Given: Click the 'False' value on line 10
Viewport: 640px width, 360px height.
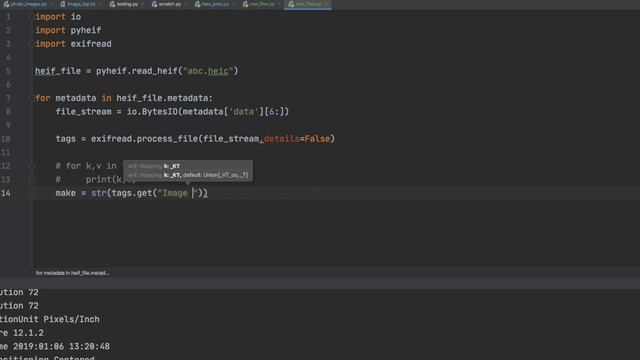Looking at the screenshot, I should [x=317, y=139].
